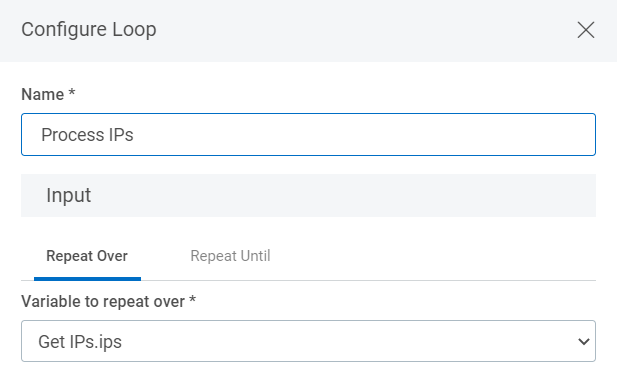Focus the Name input field

pyautogui.click(x=308, y=135)
